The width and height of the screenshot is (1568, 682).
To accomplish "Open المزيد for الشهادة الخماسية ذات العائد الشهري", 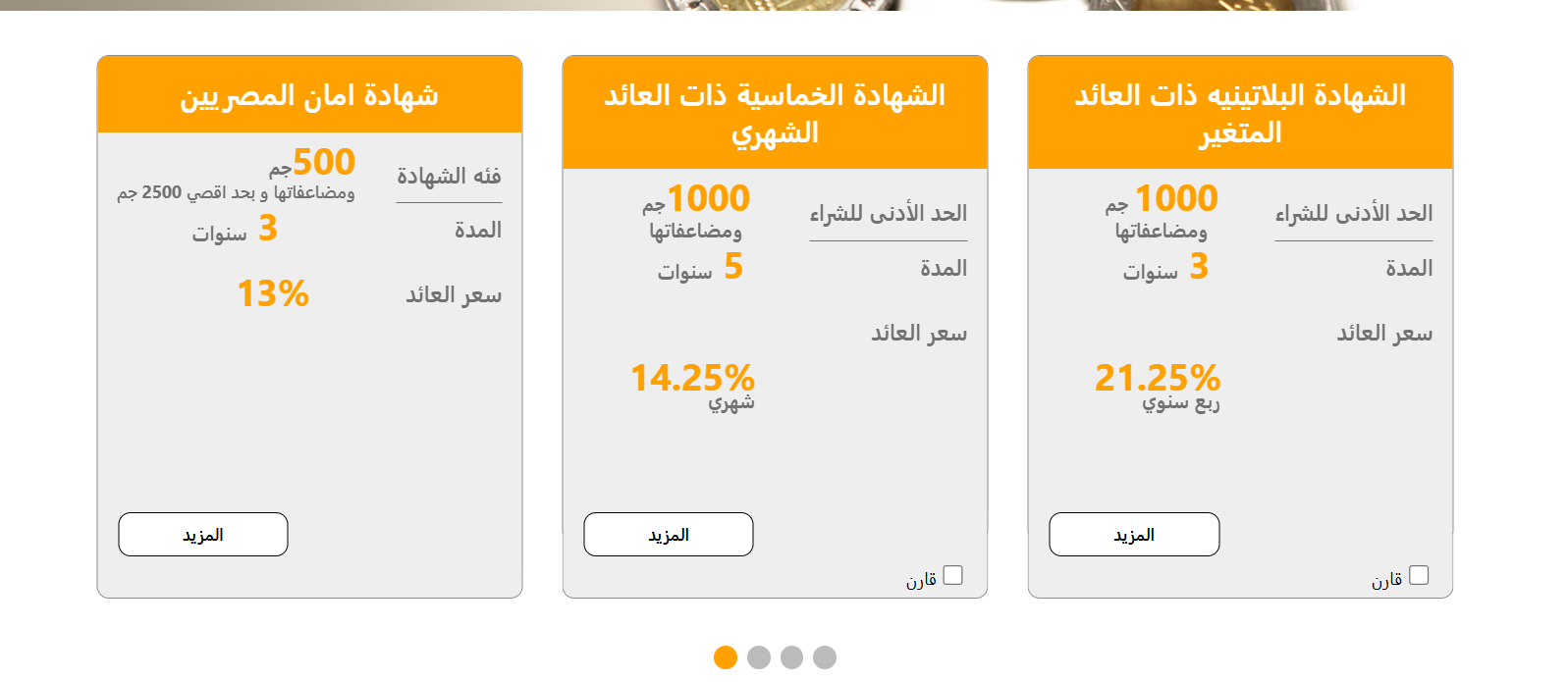I will coord(669,535).
